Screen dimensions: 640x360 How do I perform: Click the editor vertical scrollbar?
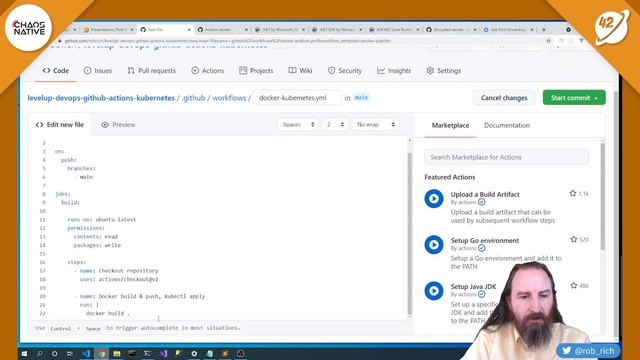coord(410,233)
